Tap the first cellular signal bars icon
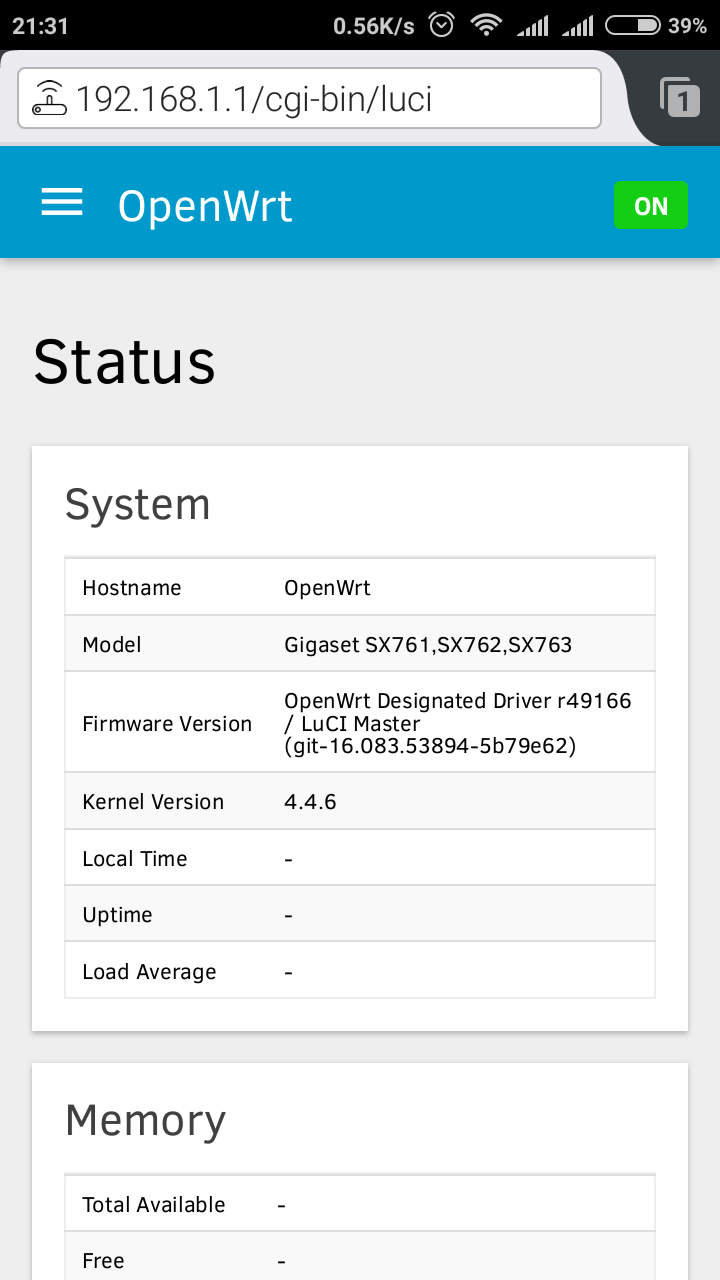This screenshot has height=1280, width=720. 533,25
